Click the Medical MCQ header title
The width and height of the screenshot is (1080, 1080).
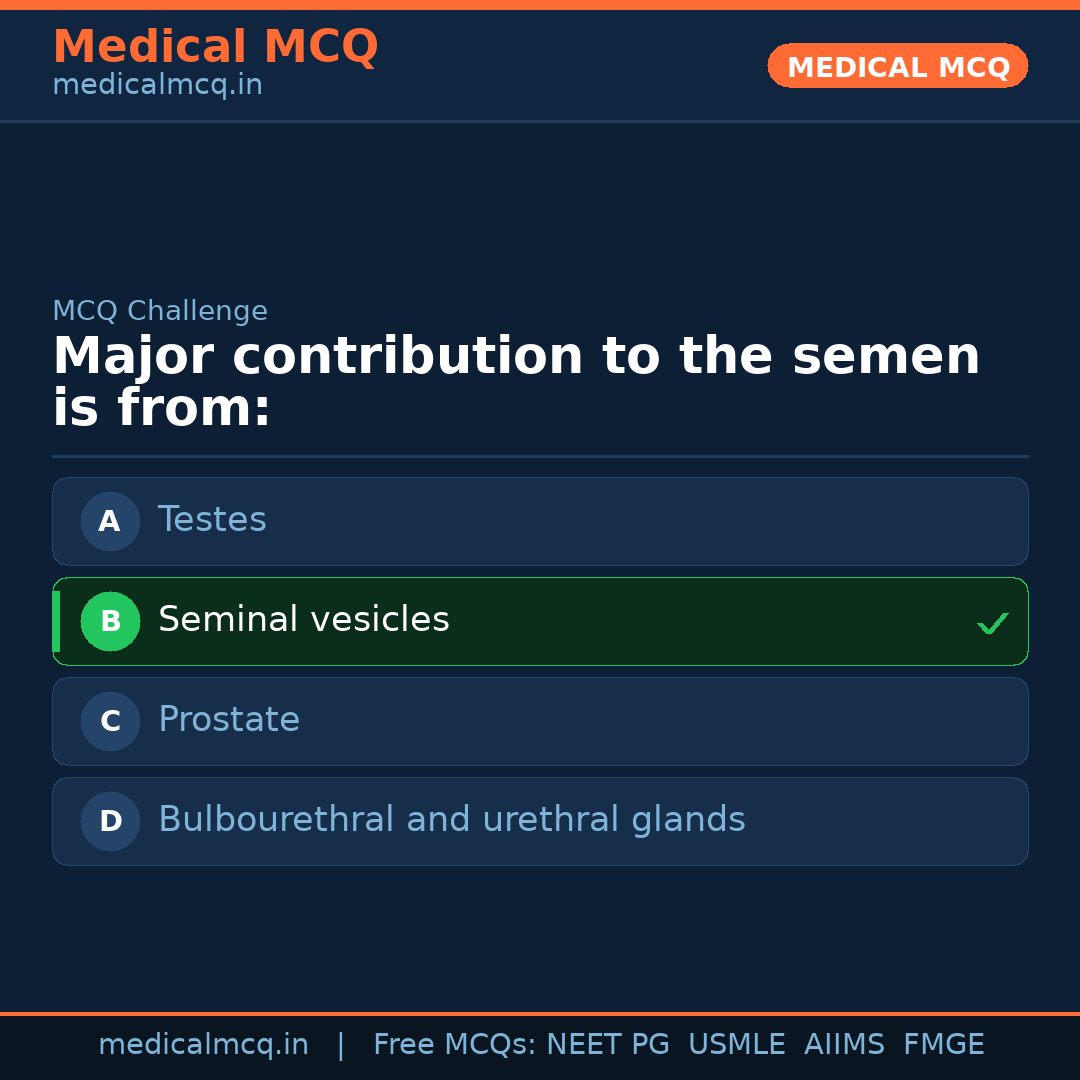[x=215, y=47]
